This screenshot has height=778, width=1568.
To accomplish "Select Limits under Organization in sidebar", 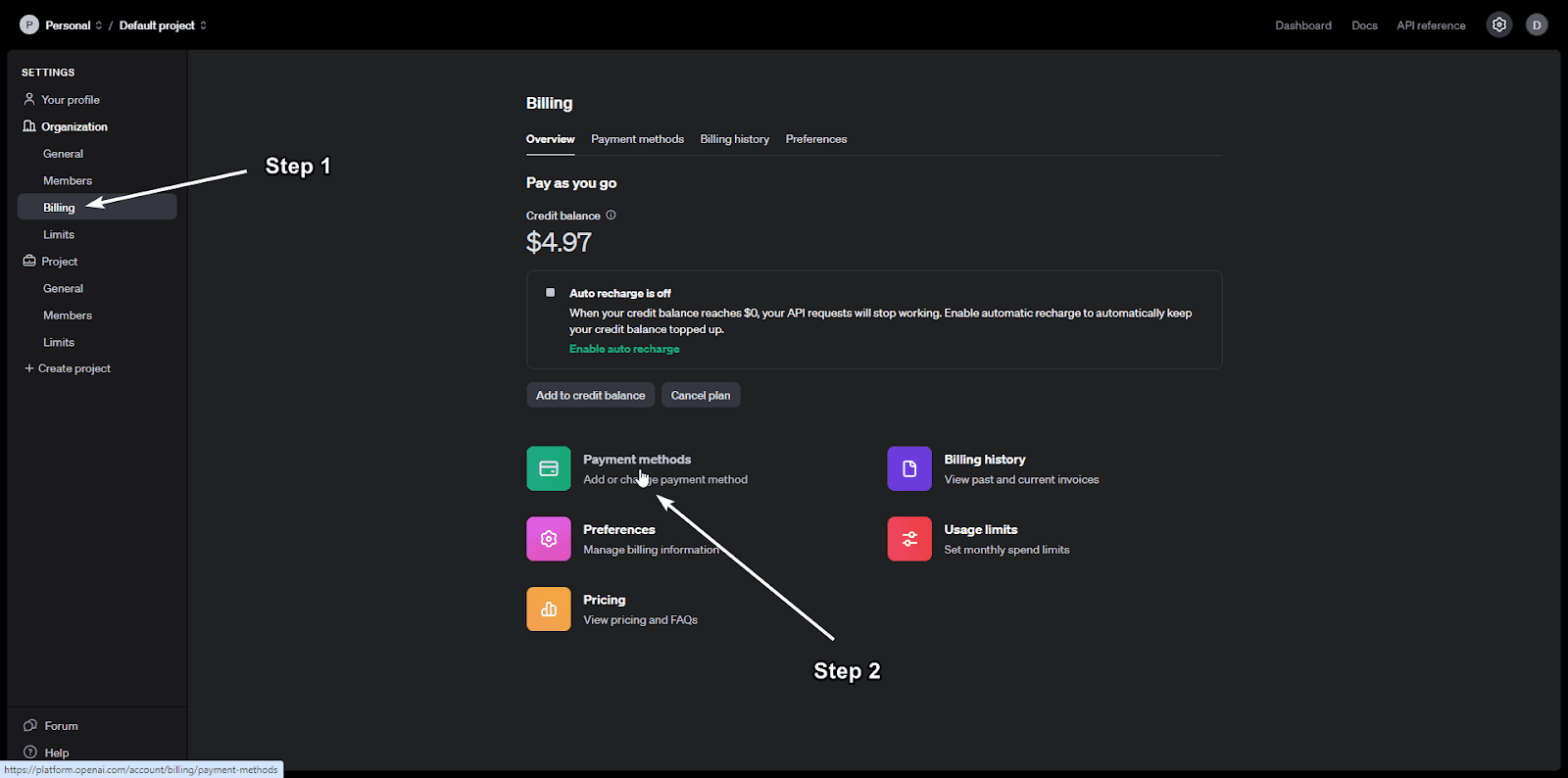I will (x=59, y=234).
